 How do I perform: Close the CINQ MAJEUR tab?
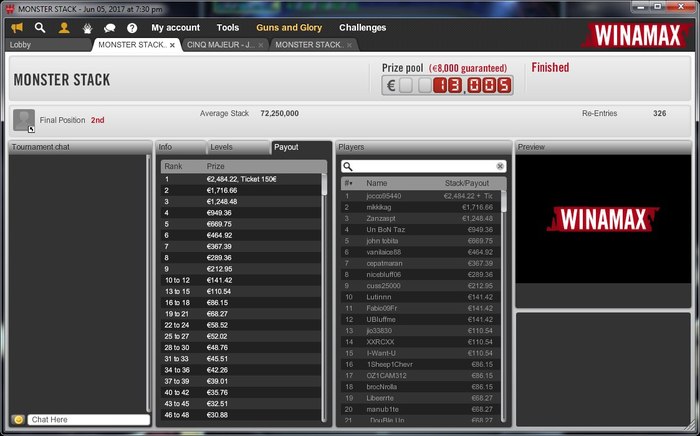pyautogui.click(x=261, y=45)
